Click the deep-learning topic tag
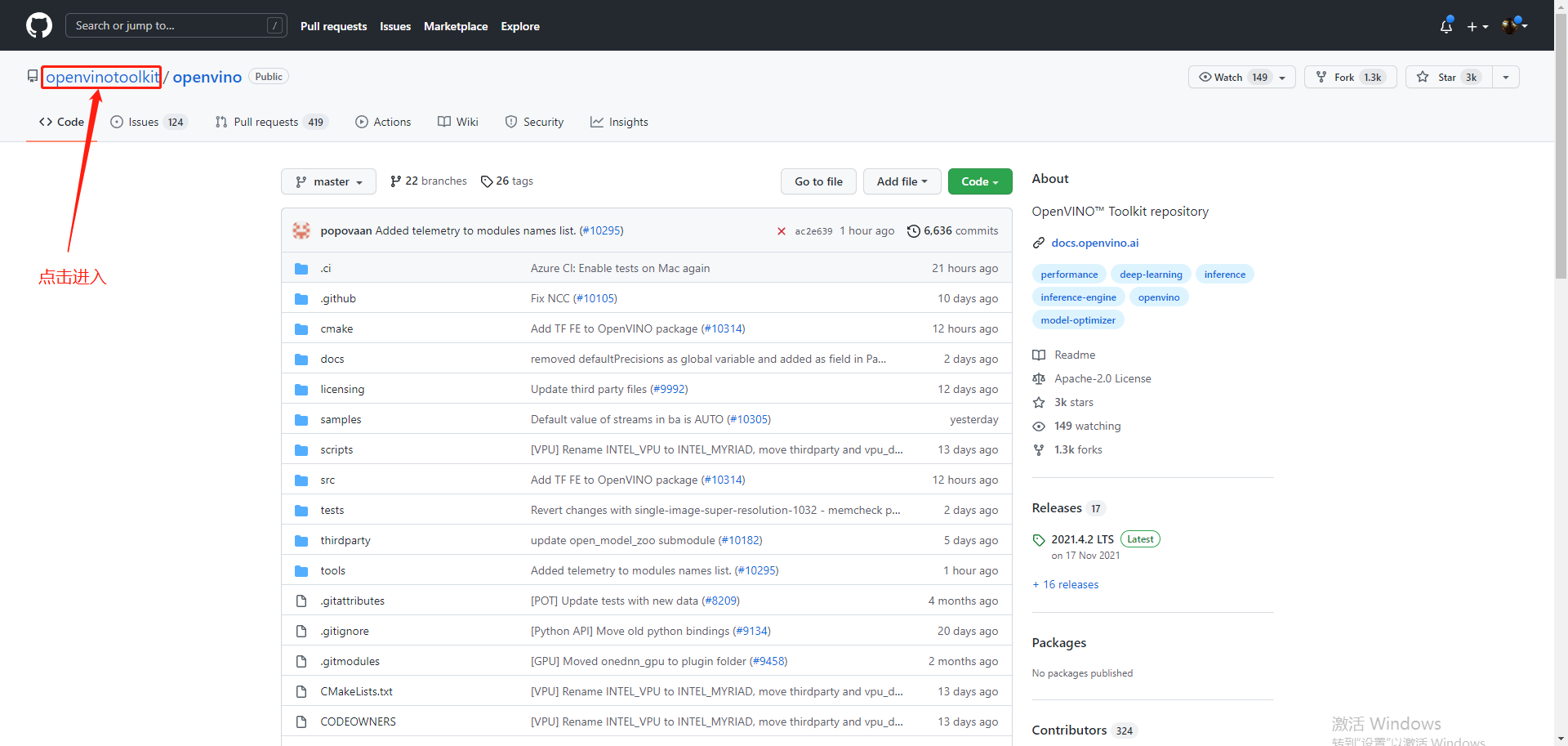The image size is (1568, 746). tap(1151, 275)
